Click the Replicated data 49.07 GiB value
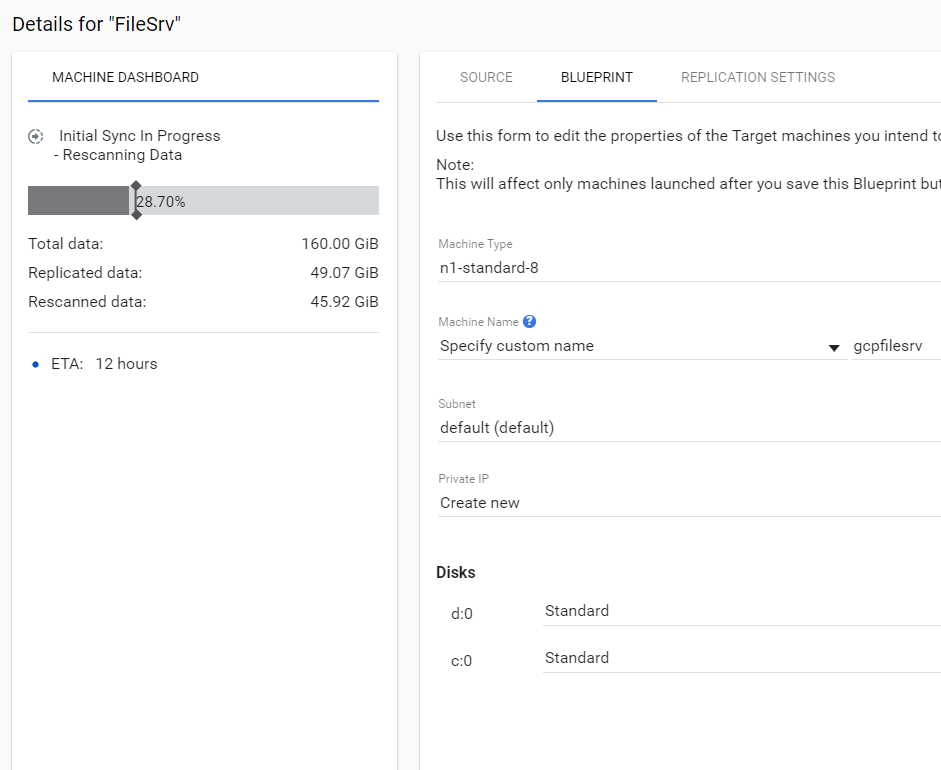 [x=344, y=273]
